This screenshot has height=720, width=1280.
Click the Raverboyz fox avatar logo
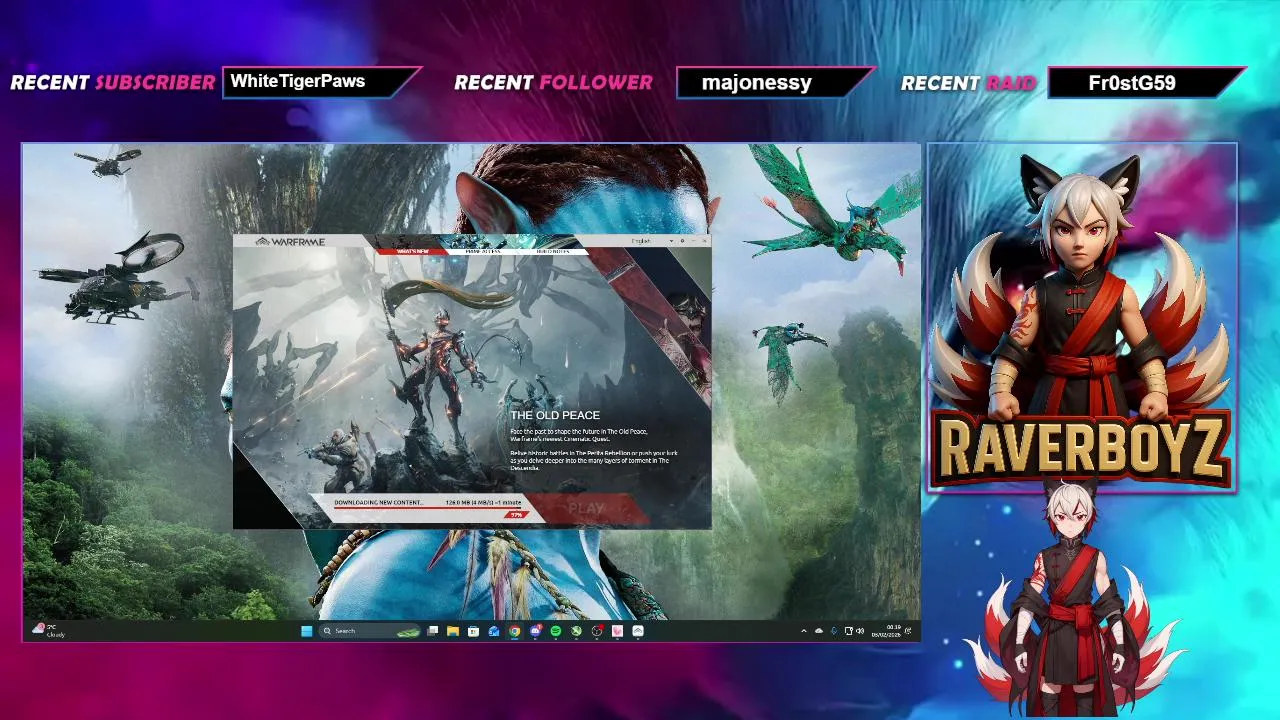(x=1082, y=319)
